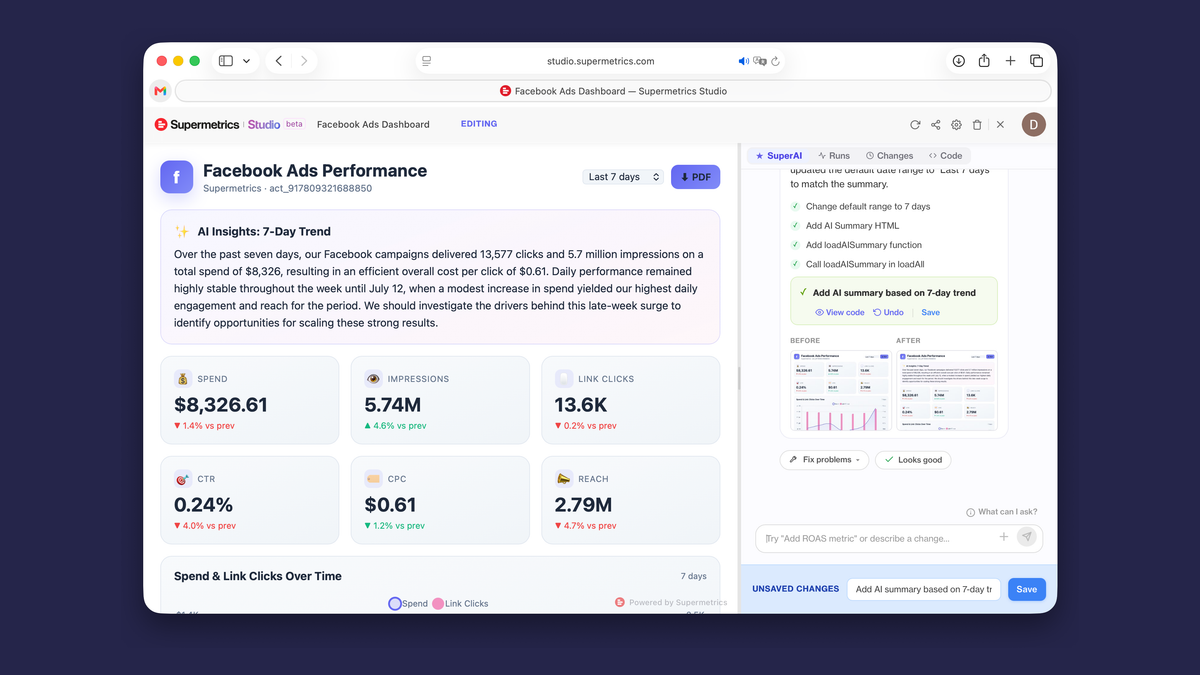This screenshot has width=1200, height=675.
Task: Click the Safari sidebar toggle icon
Action: tap(226, 61)
